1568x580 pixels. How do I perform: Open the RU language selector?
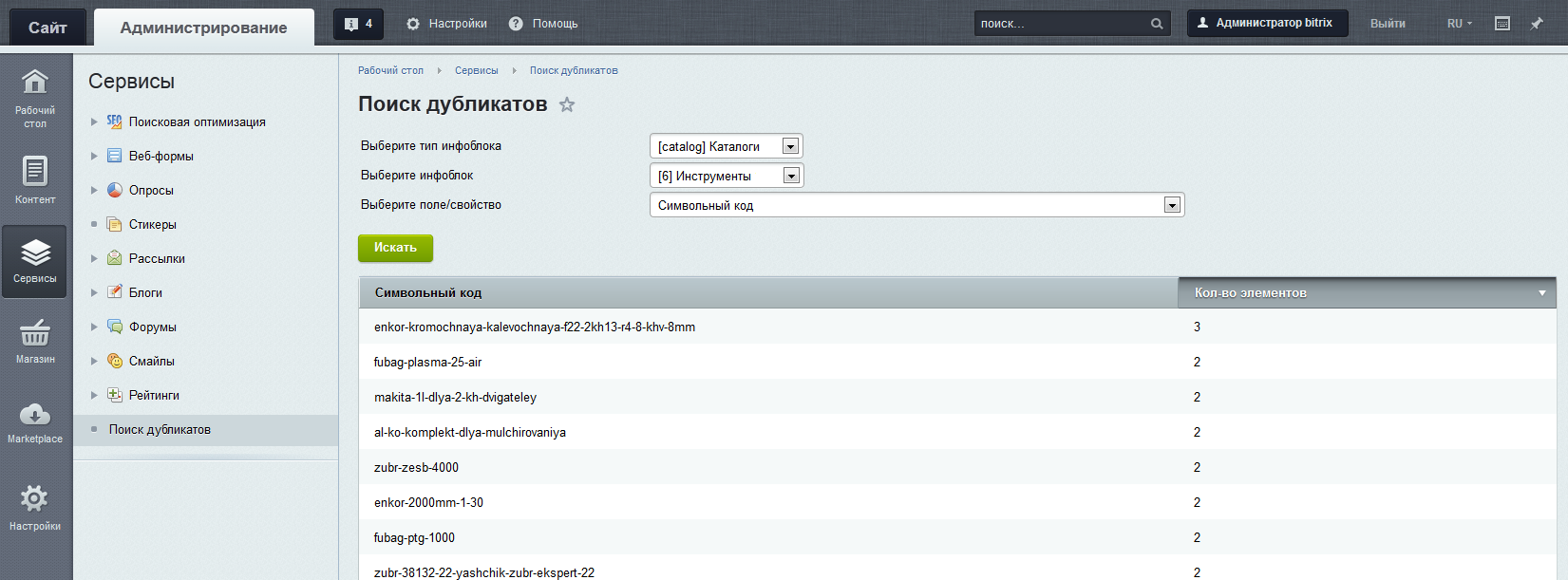point(1460,24)
